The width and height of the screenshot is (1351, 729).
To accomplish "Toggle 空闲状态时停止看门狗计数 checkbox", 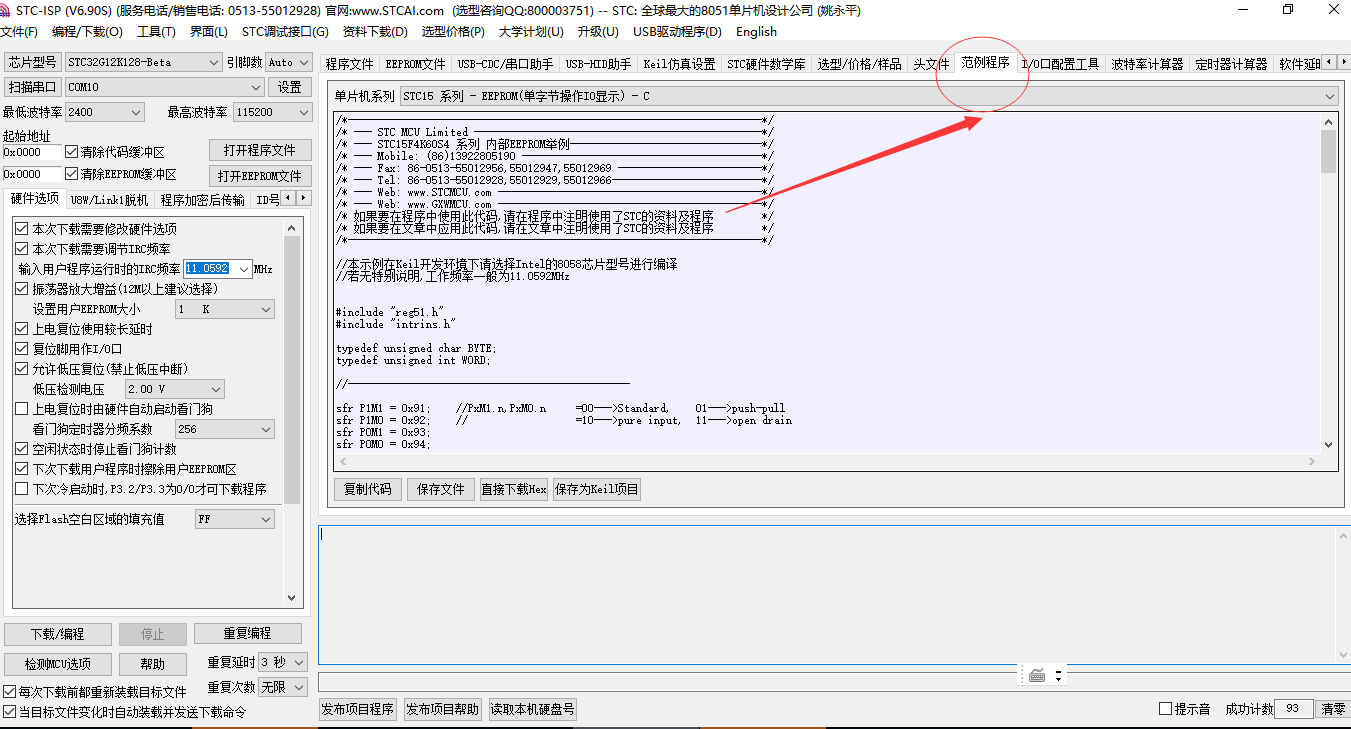I will click(x=22, y=449).
